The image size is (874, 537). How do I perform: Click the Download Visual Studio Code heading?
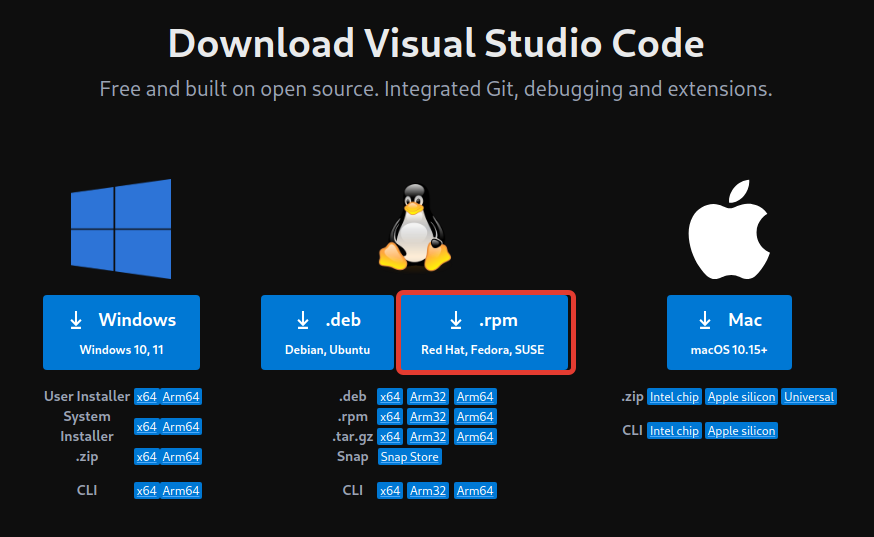click(436, 43)
